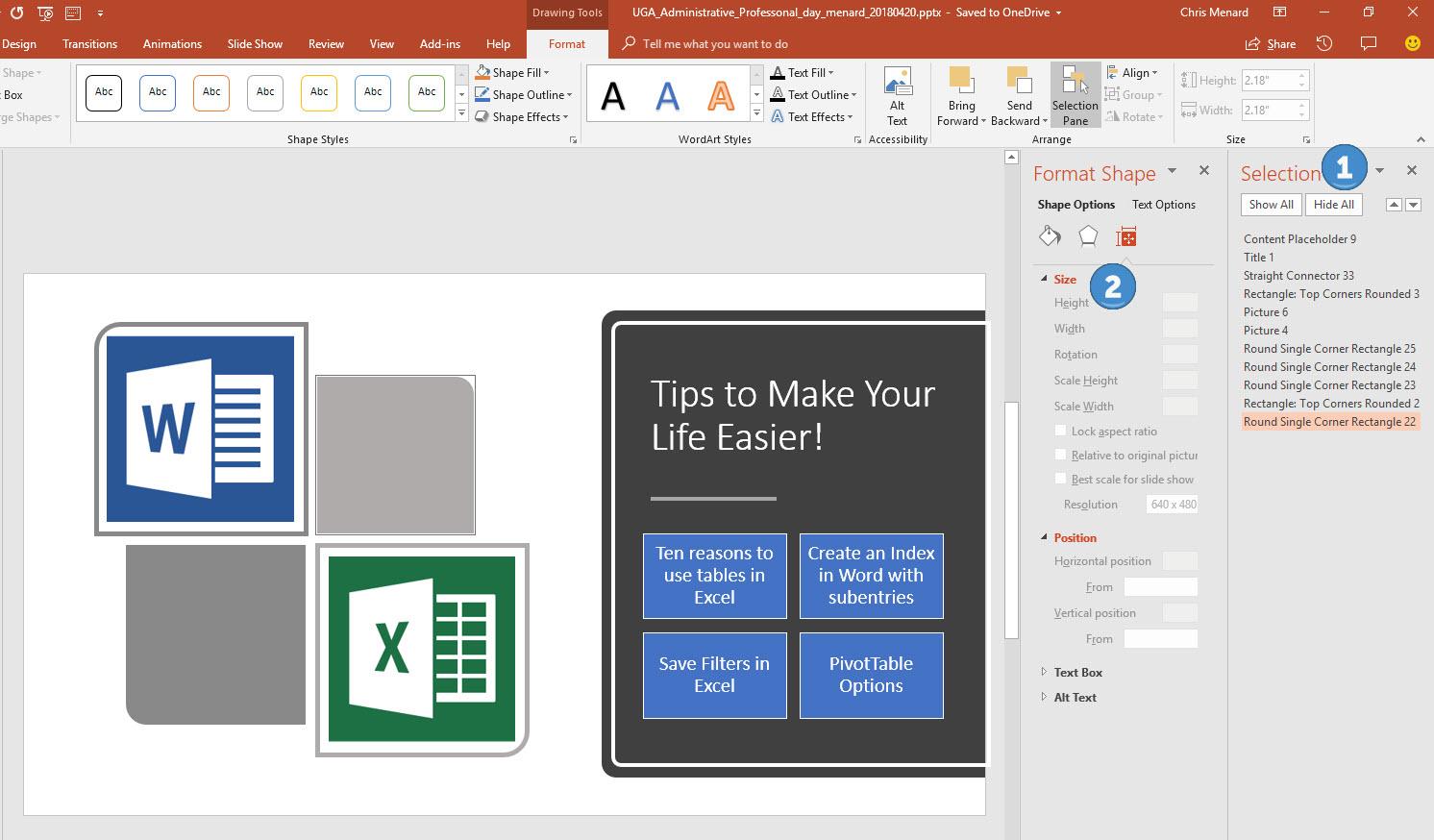Switch to Text Options in Format Shape
This screenshot has height=840, width=1434.
pos(1163,204)
